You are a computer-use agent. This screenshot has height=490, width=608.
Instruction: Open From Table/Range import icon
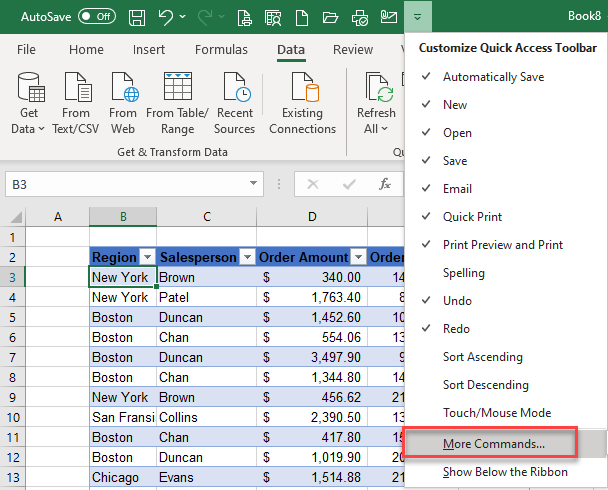pyautogui.click(x=177, y=88)
